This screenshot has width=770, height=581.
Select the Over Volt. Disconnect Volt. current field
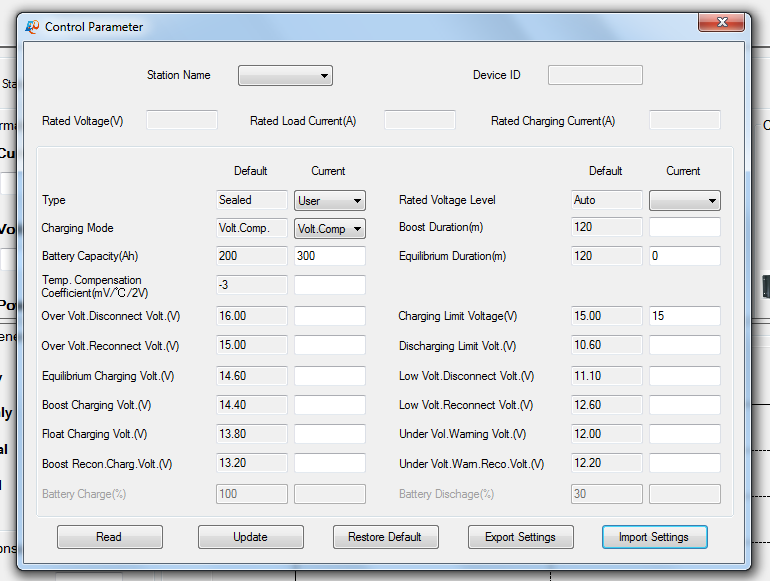point(330,316)
